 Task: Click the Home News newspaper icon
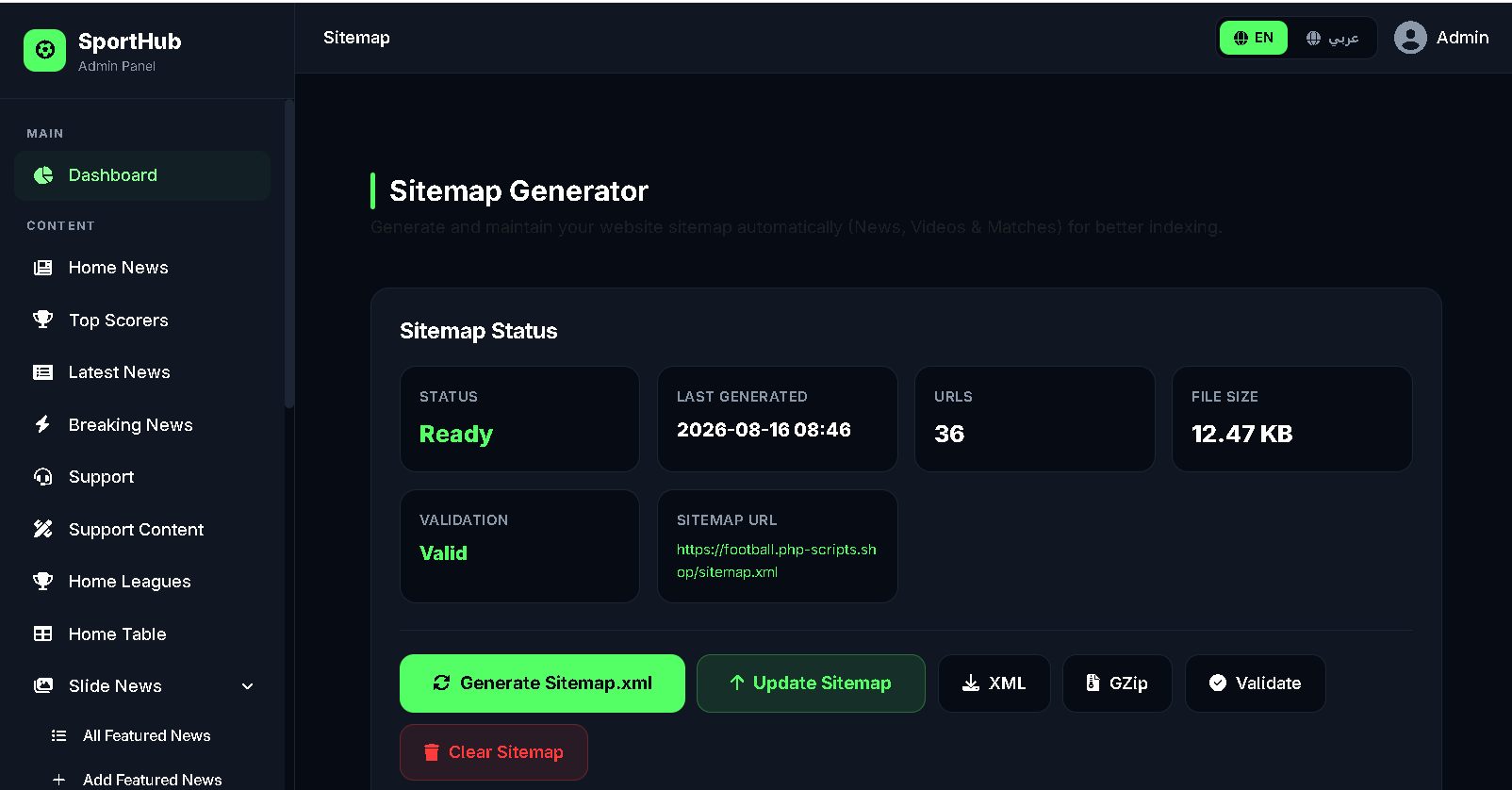pos(43,268)
